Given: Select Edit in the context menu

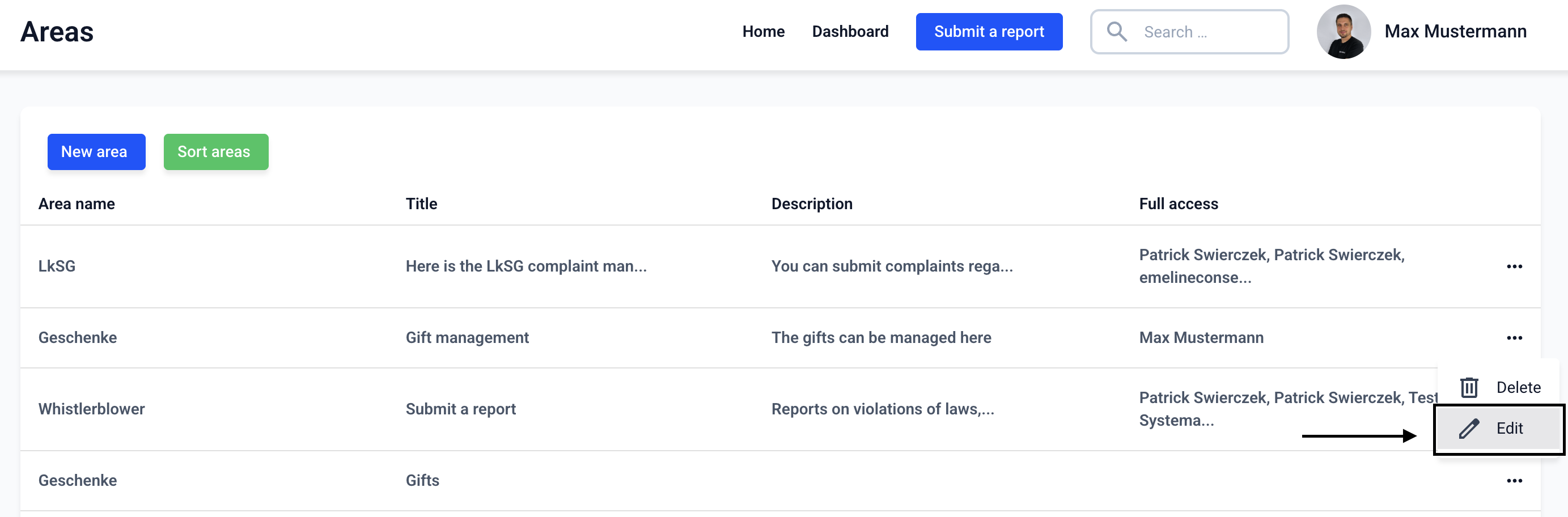Looking at the screenshot, I should coord(1509,429).
